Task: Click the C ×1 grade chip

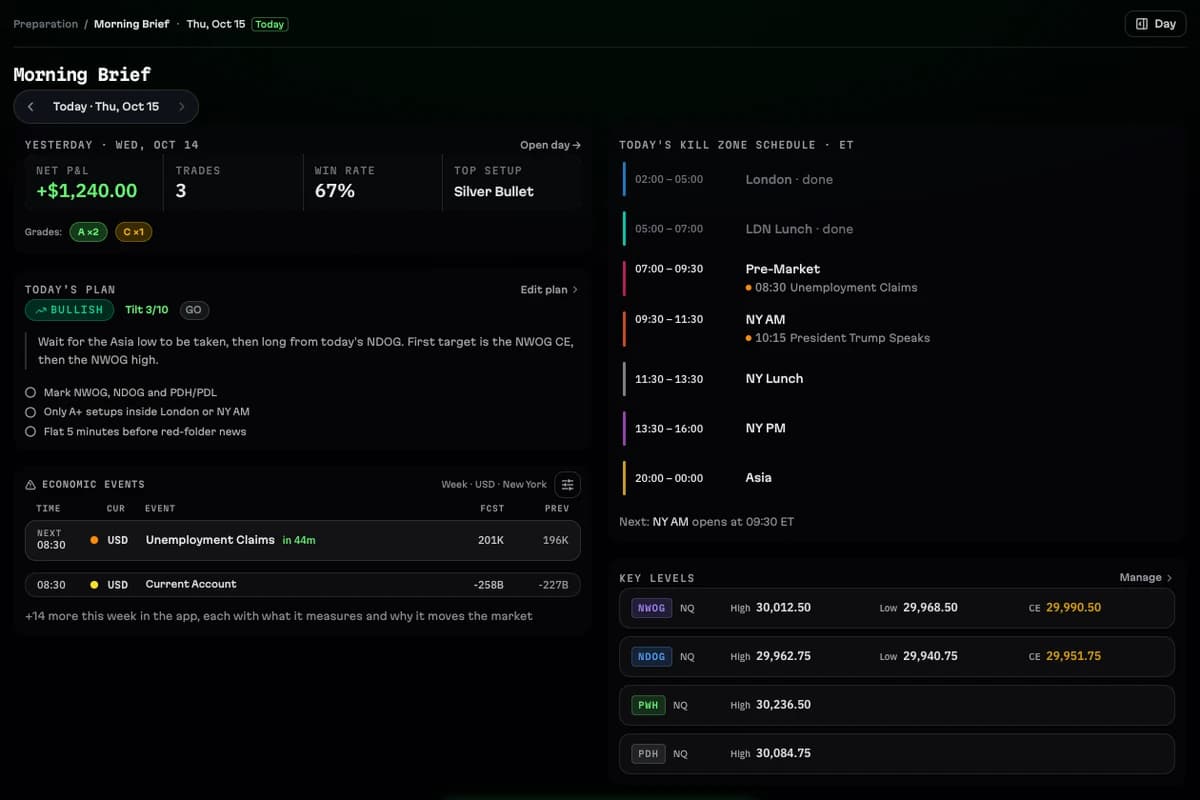Action: [133, 232]
